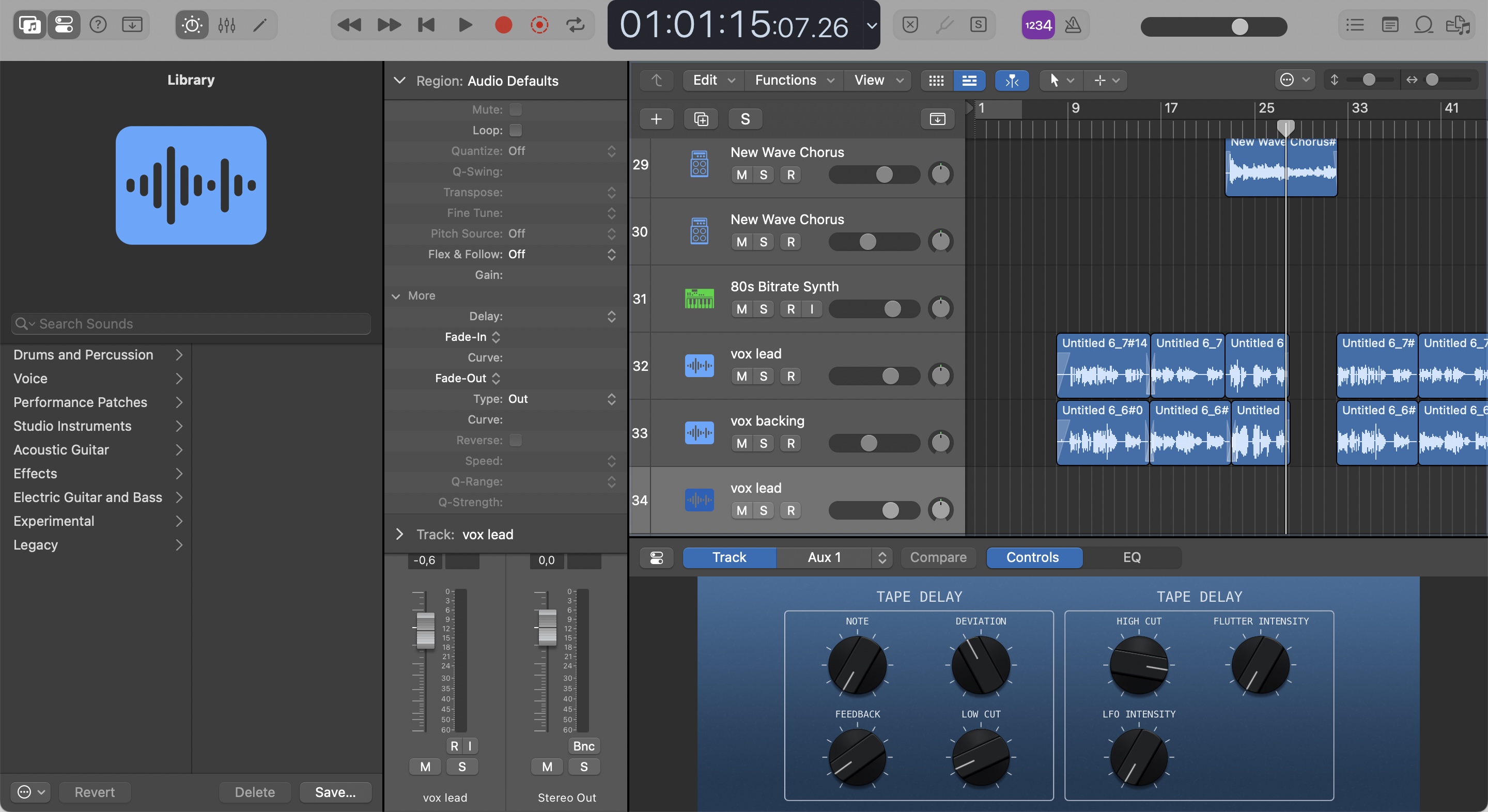Click the Go to Beginning button
Viewport: 1488px width, 812px height.
point(426,25)
